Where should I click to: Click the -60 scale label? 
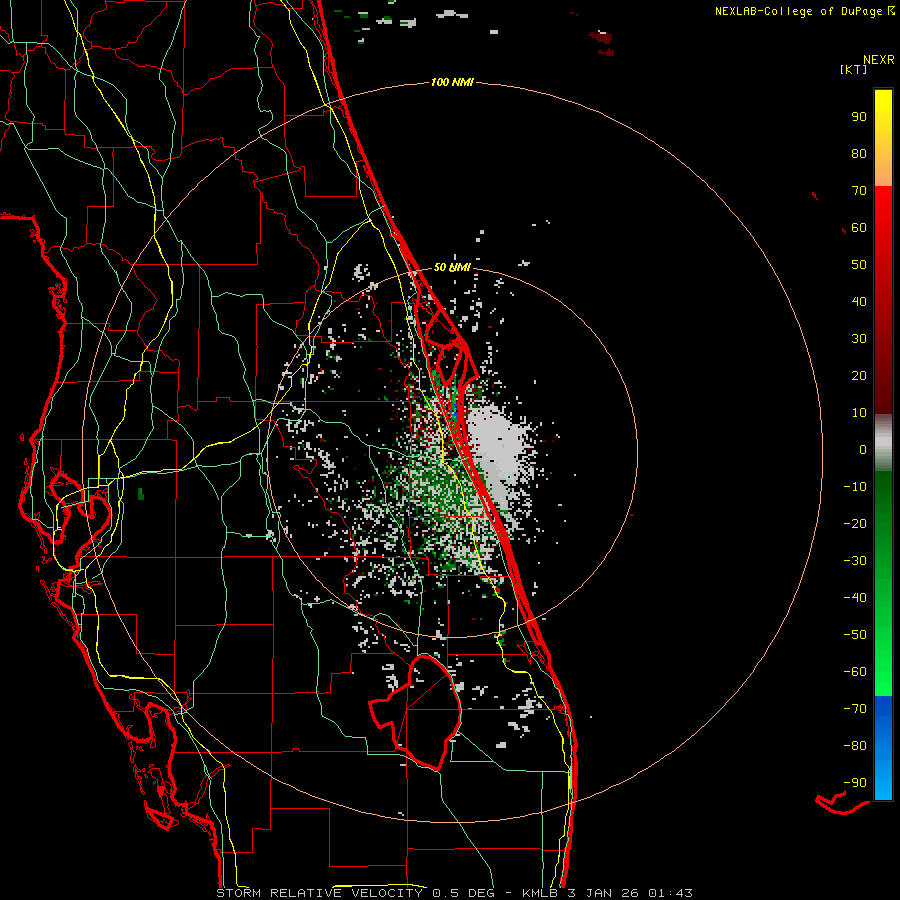click(855, 672)
